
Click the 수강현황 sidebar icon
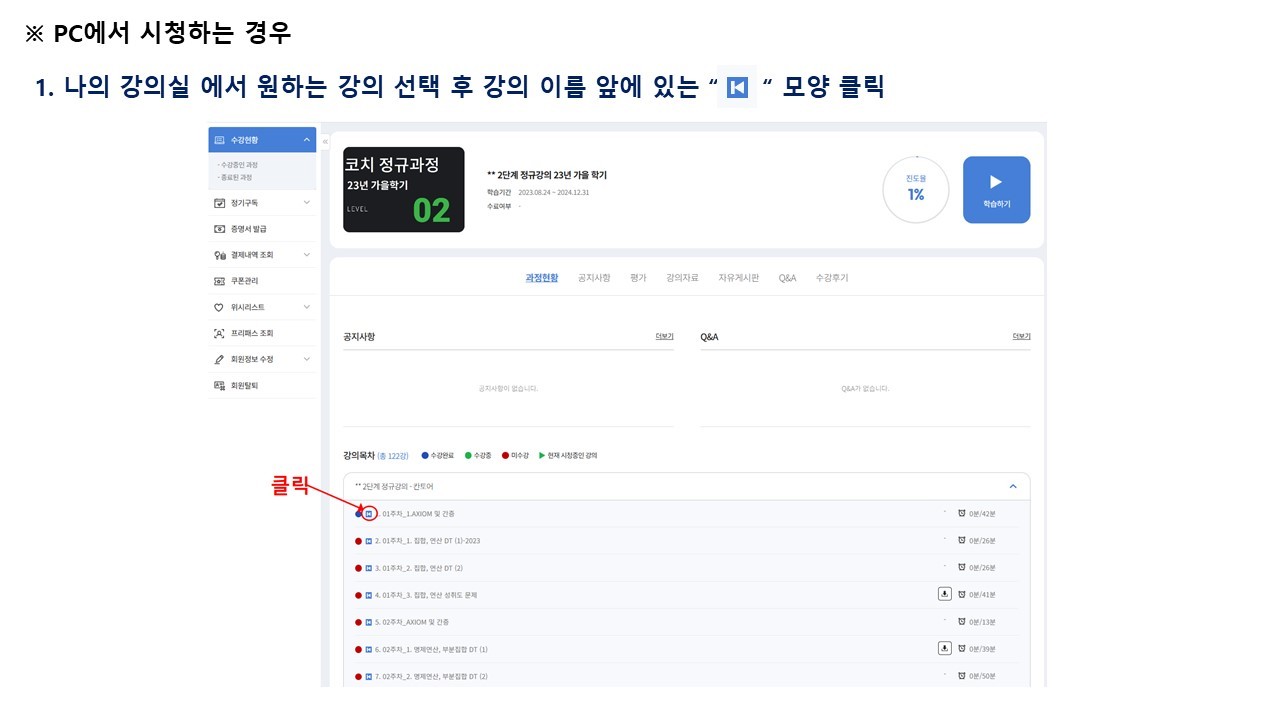(219, 140)
